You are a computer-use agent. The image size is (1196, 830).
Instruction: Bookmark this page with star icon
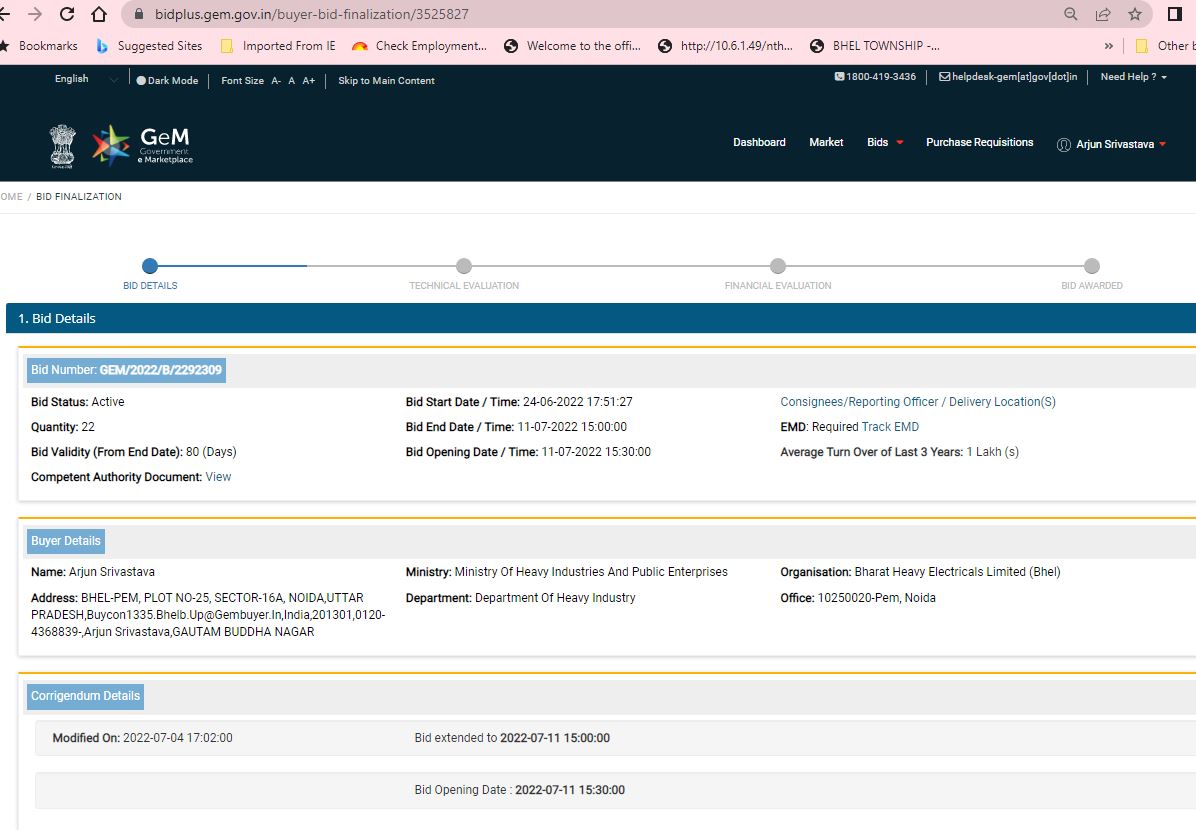point(1134,14)
